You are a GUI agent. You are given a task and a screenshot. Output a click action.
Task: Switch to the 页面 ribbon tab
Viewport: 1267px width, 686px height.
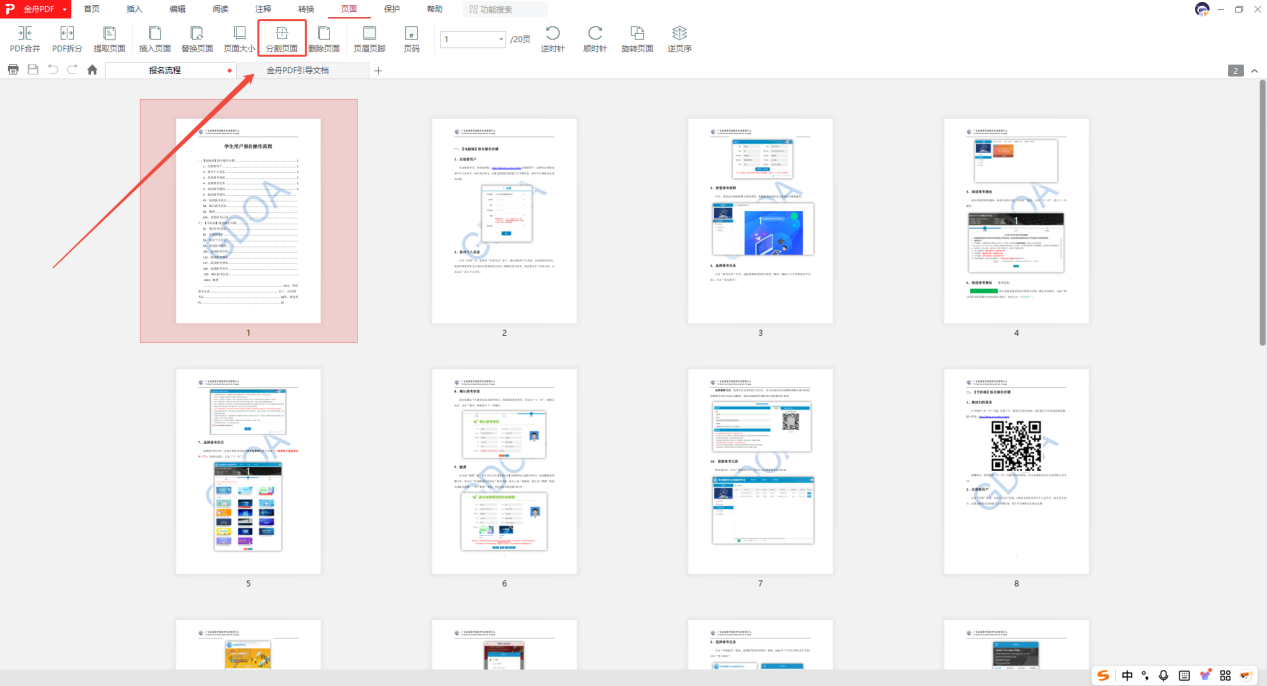[349, 9]
